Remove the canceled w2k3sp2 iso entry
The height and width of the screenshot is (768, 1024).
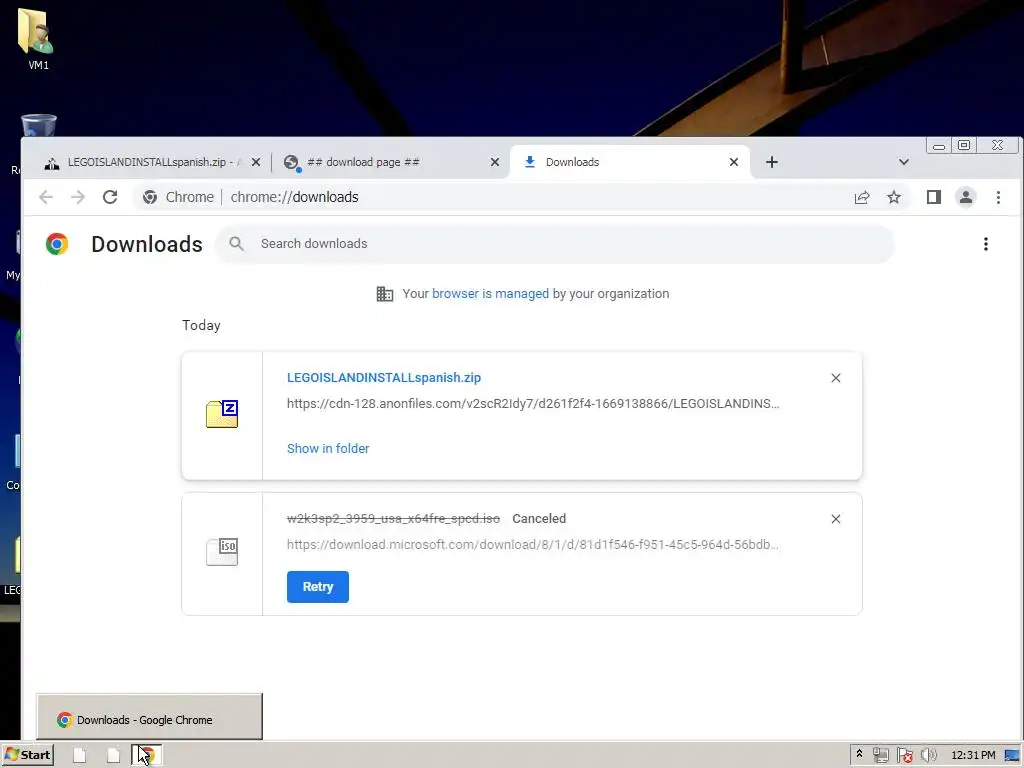pyautogui.click(x=836, y=519)
